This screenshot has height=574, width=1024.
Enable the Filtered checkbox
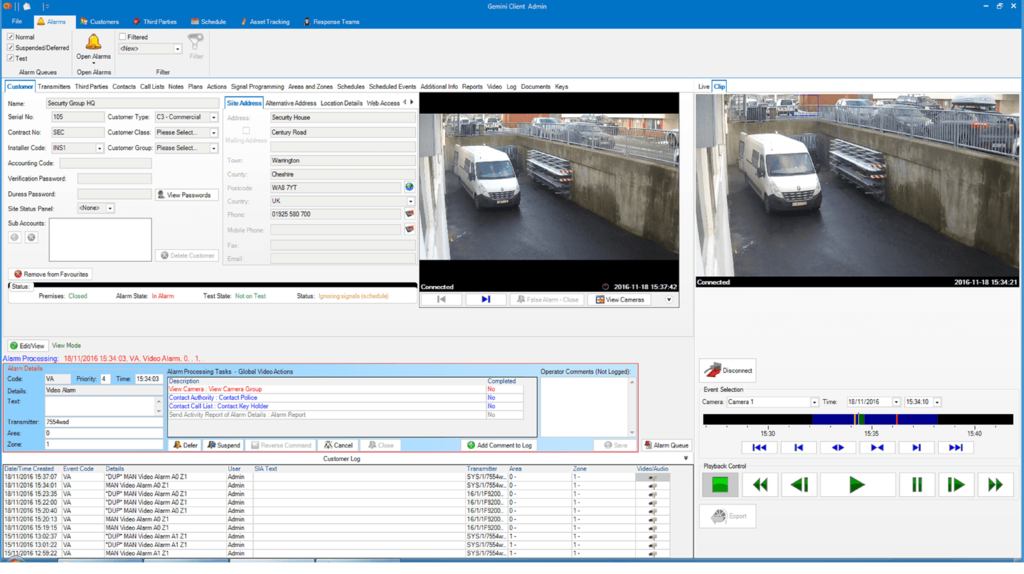click(122, 37)
